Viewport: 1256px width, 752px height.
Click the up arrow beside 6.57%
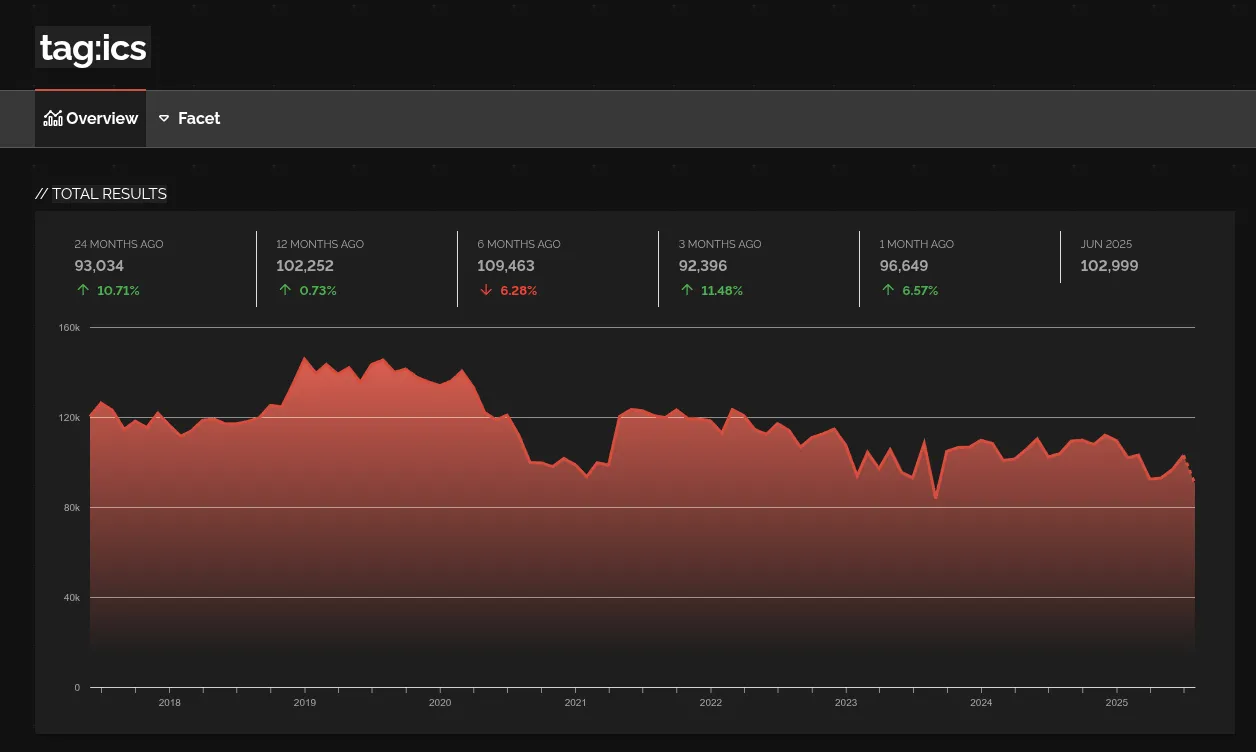(x=888, y=291)
